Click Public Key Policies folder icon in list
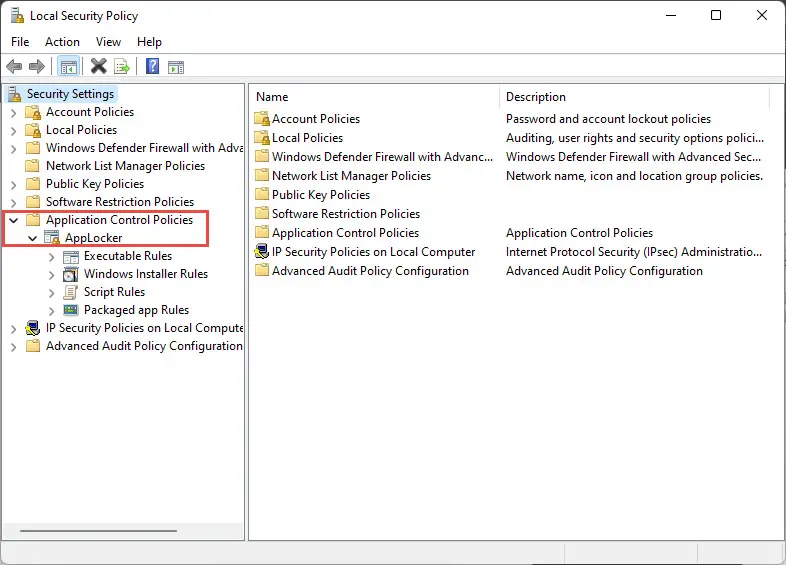Viewport: 786px width, 565px height. pos(262,195)
